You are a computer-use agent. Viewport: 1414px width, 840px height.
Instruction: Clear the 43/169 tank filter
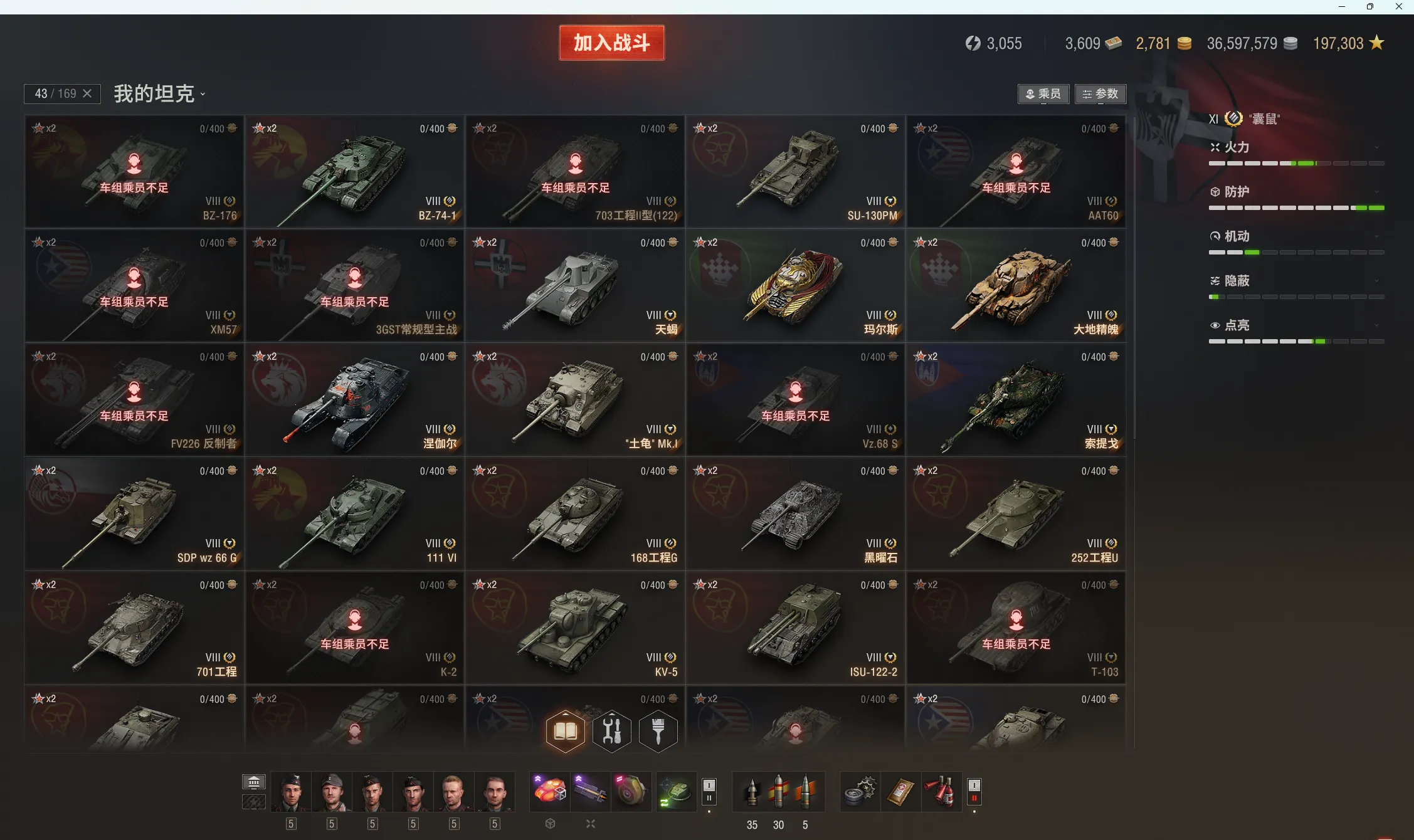click(87, 93)
